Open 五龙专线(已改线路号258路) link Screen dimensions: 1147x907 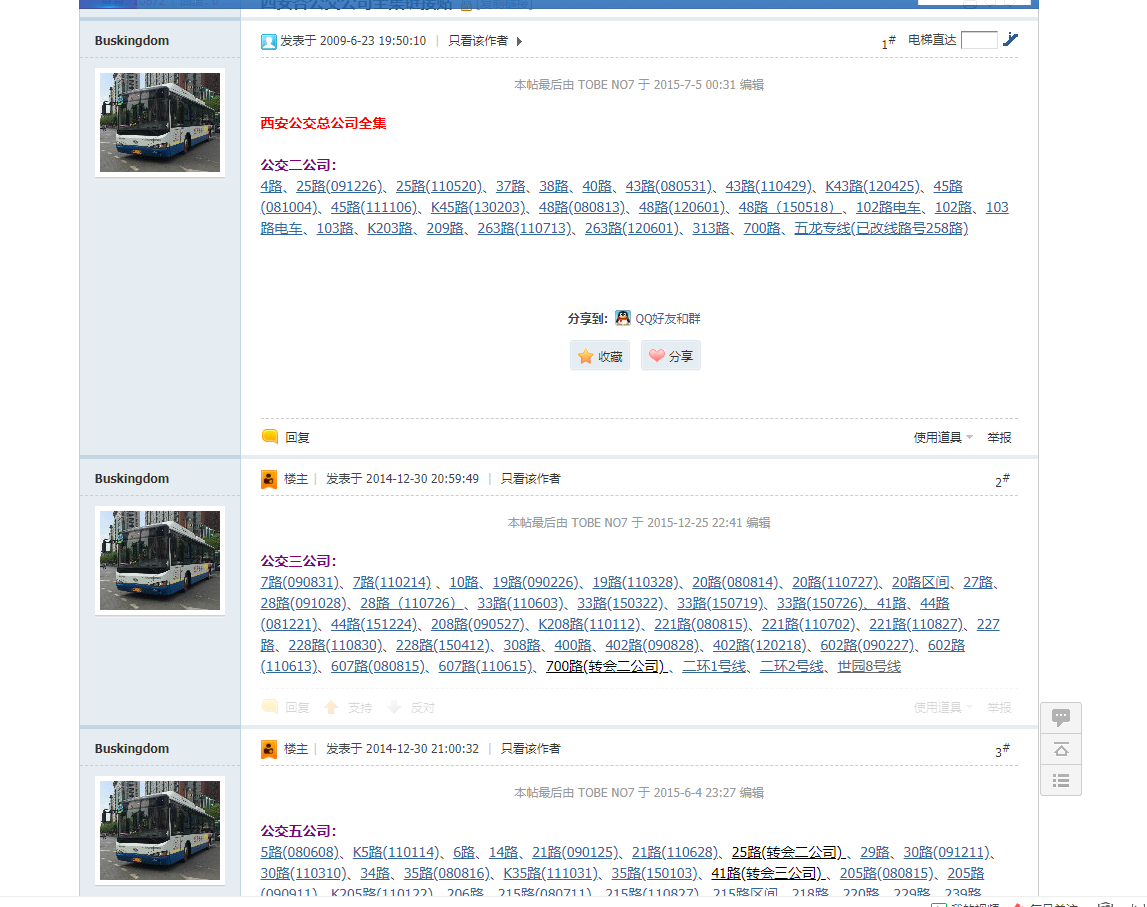(881, 228)
